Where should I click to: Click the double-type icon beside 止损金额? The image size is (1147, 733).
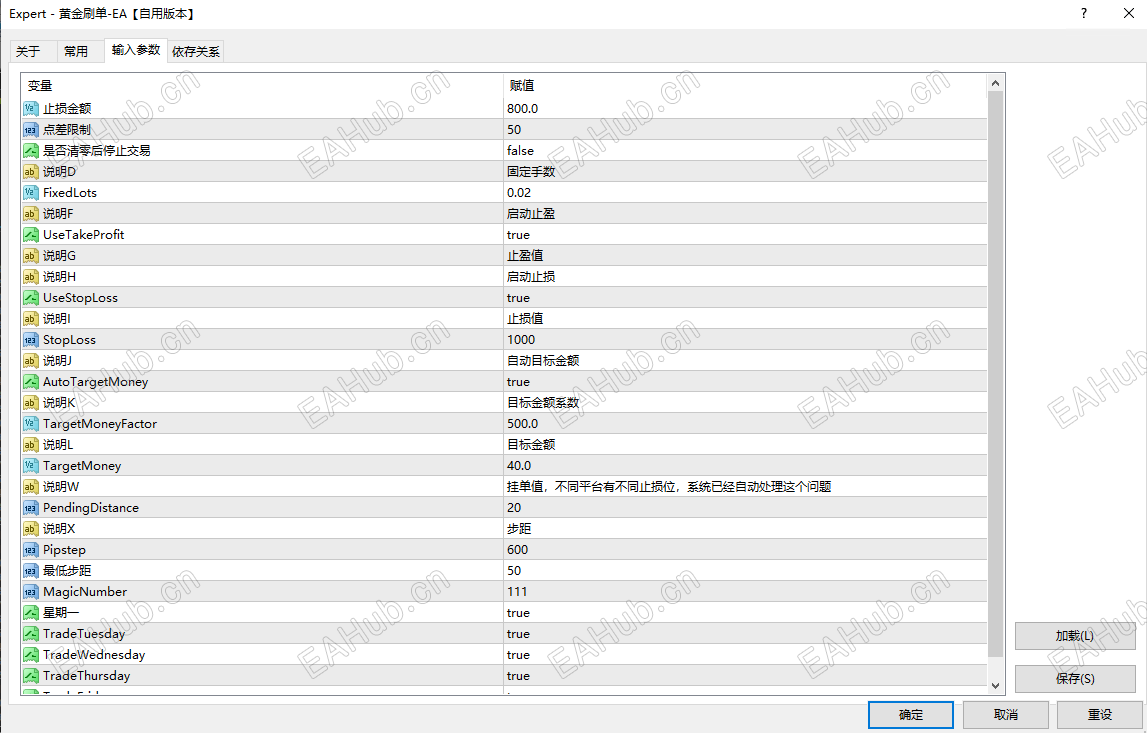(31, 108)
